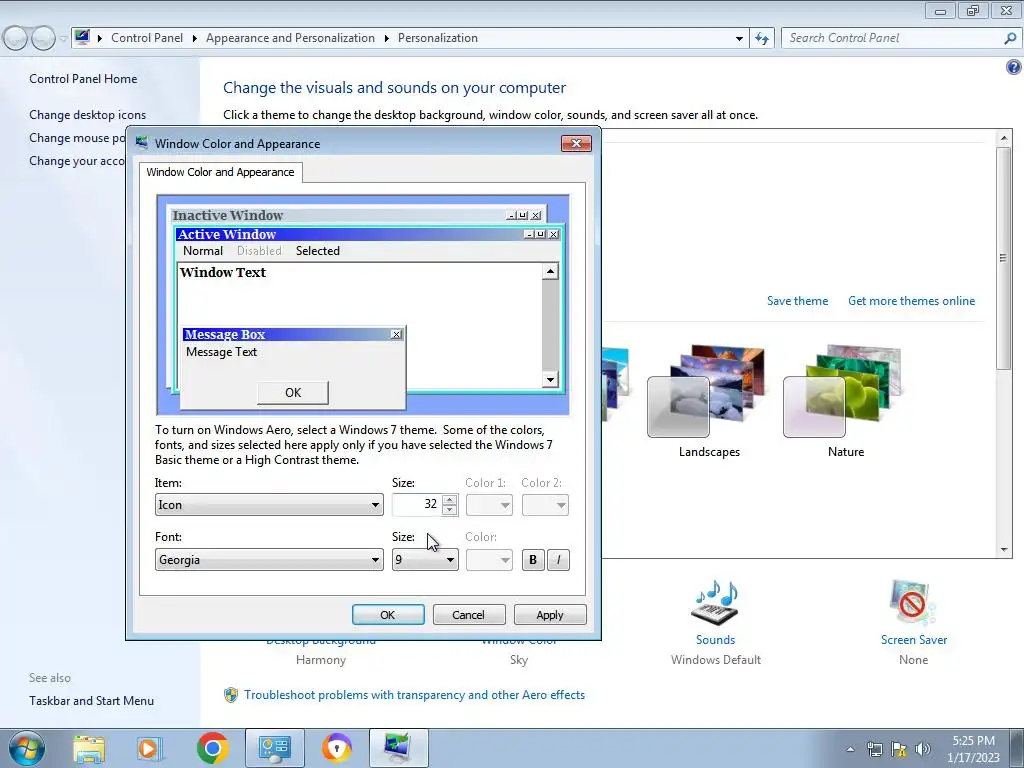Close the Window Color and Appearance dialog
This screenshot has height=768, width=1024.
576,143
